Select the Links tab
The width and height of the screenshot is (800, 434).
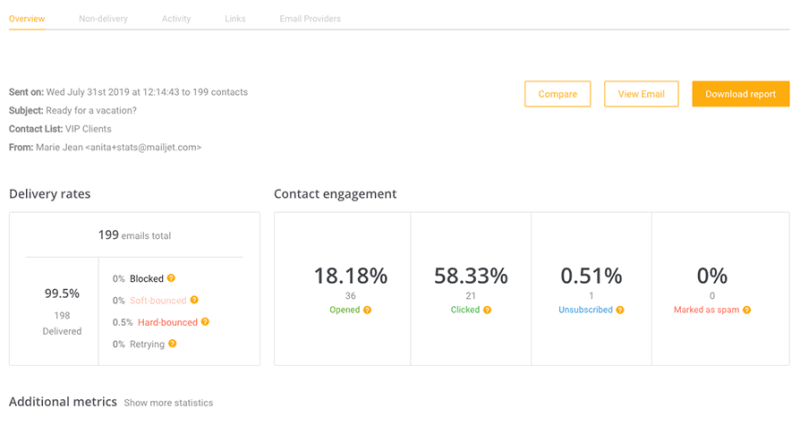tap(235, 19)
